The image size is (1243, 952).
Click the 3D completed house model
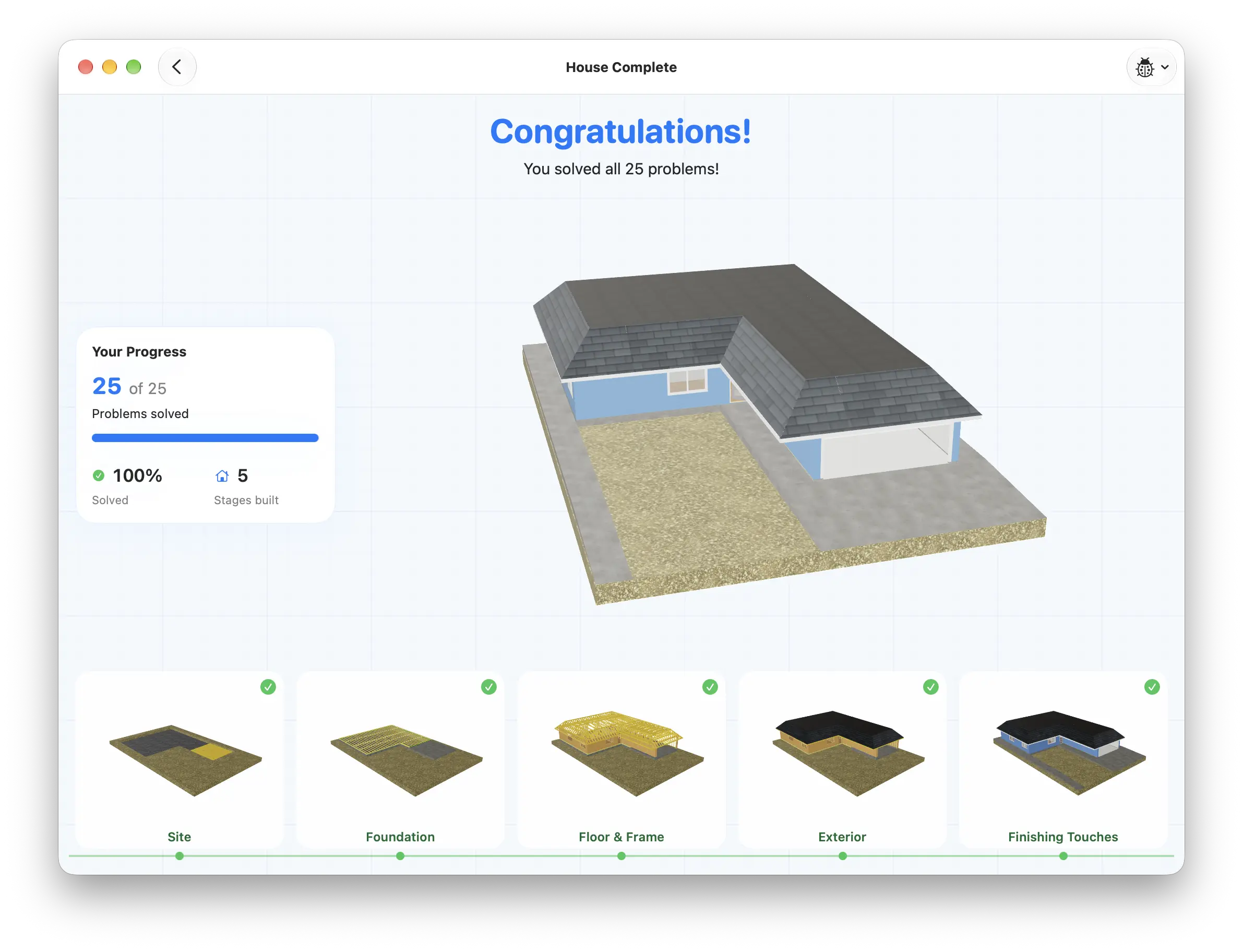tap(785, 434)
